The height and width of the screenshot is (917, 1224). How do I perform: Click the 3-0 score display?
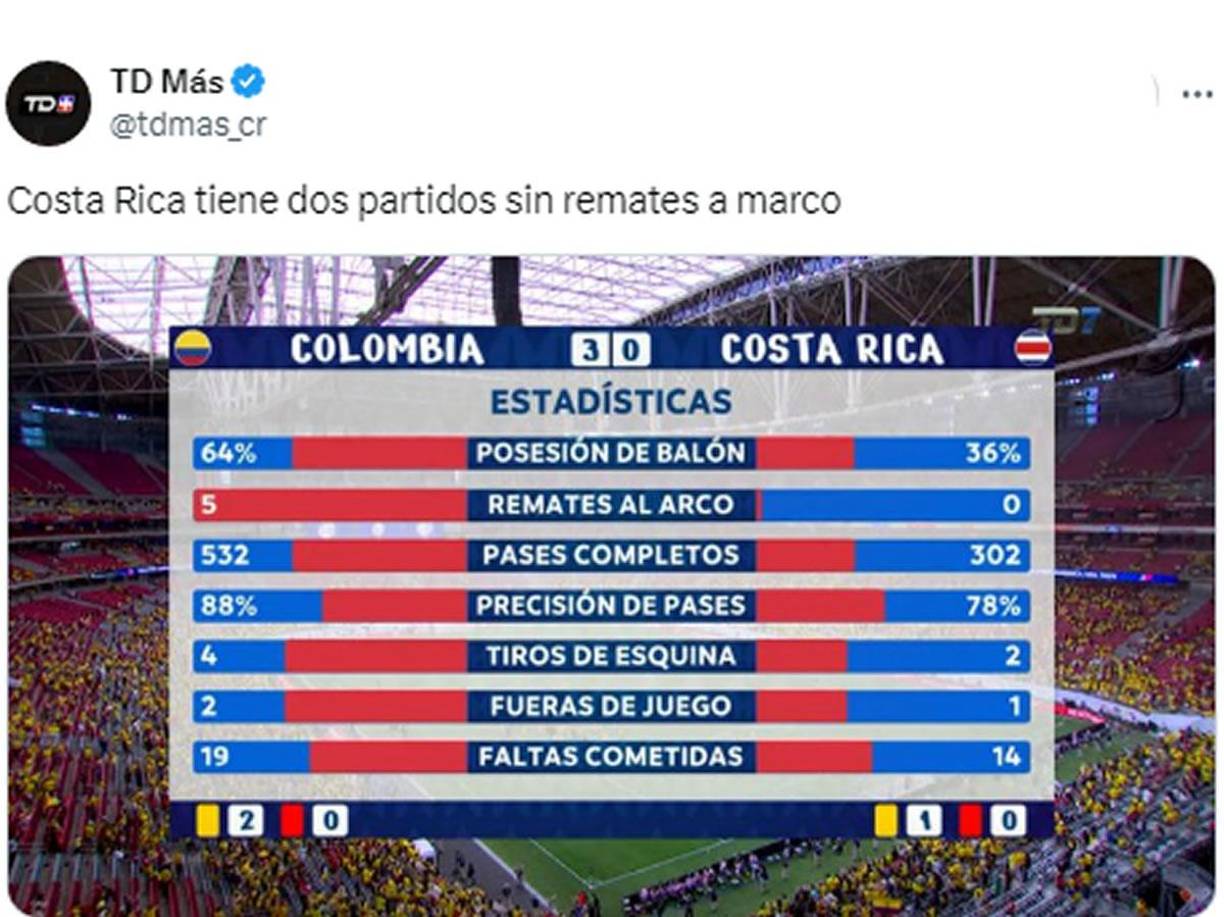point(612,348)
